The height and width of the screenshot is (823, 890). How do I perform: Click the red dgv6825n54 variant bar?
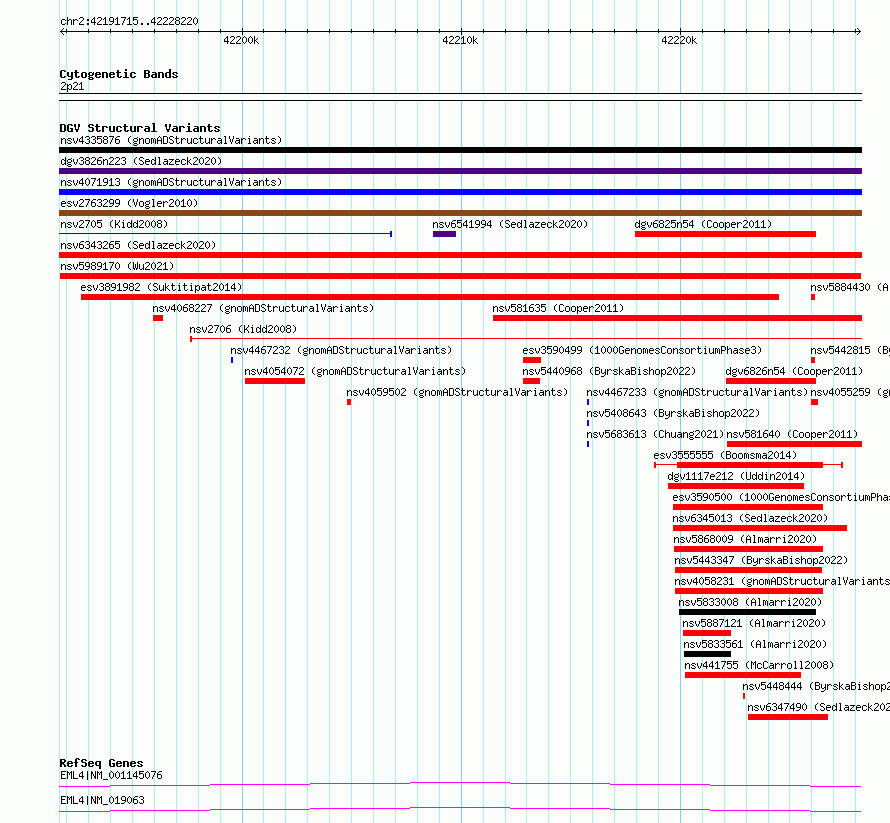click(x=725, y=234)
